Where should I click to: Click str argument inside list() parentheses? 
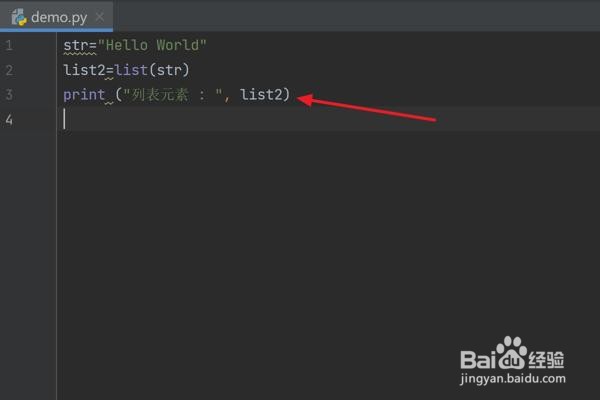tap(169, 70)
